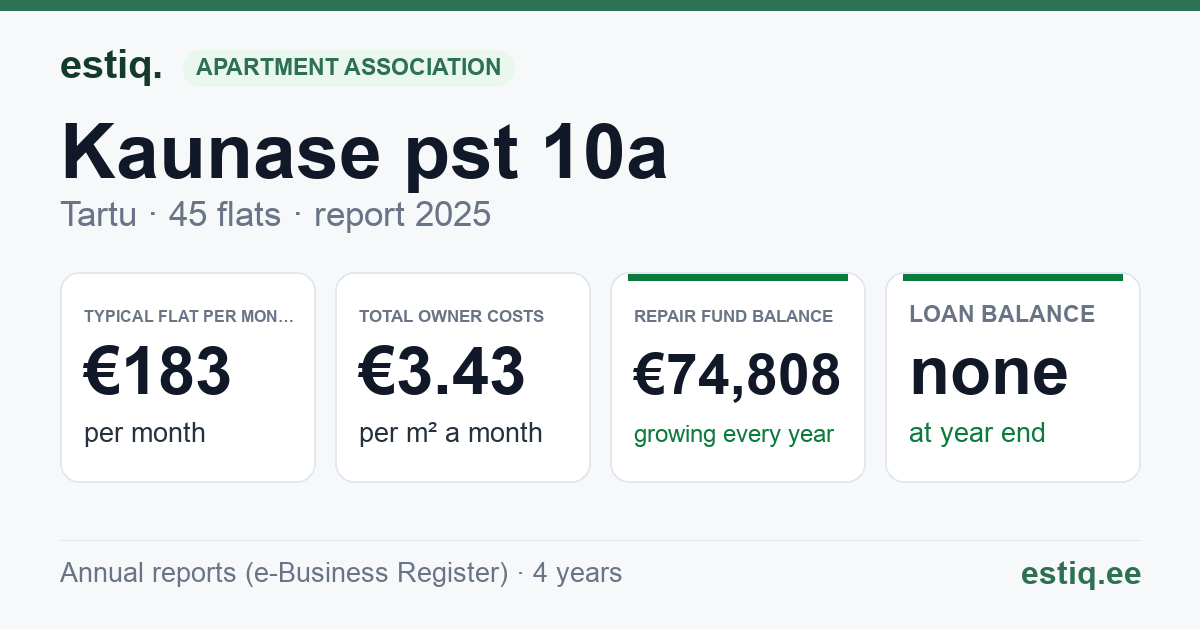This screenshot has height=630, width=1200.
Task: Click 'per month' under €183
Action: point(145,433)
